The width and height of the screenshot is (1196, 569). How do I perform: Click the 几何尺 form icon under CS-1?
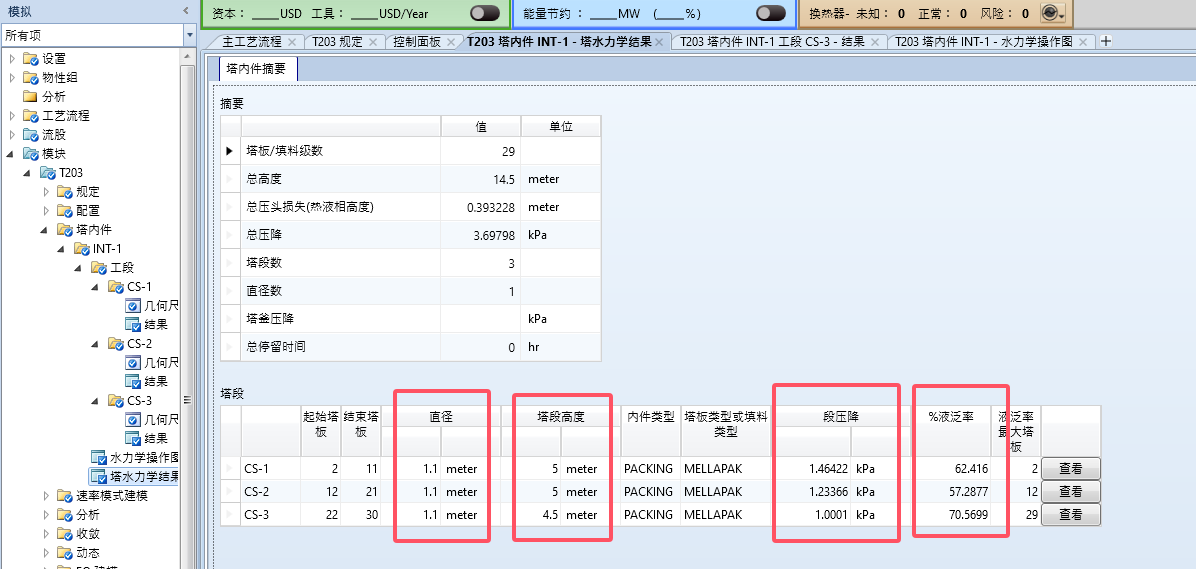[132, 306]
